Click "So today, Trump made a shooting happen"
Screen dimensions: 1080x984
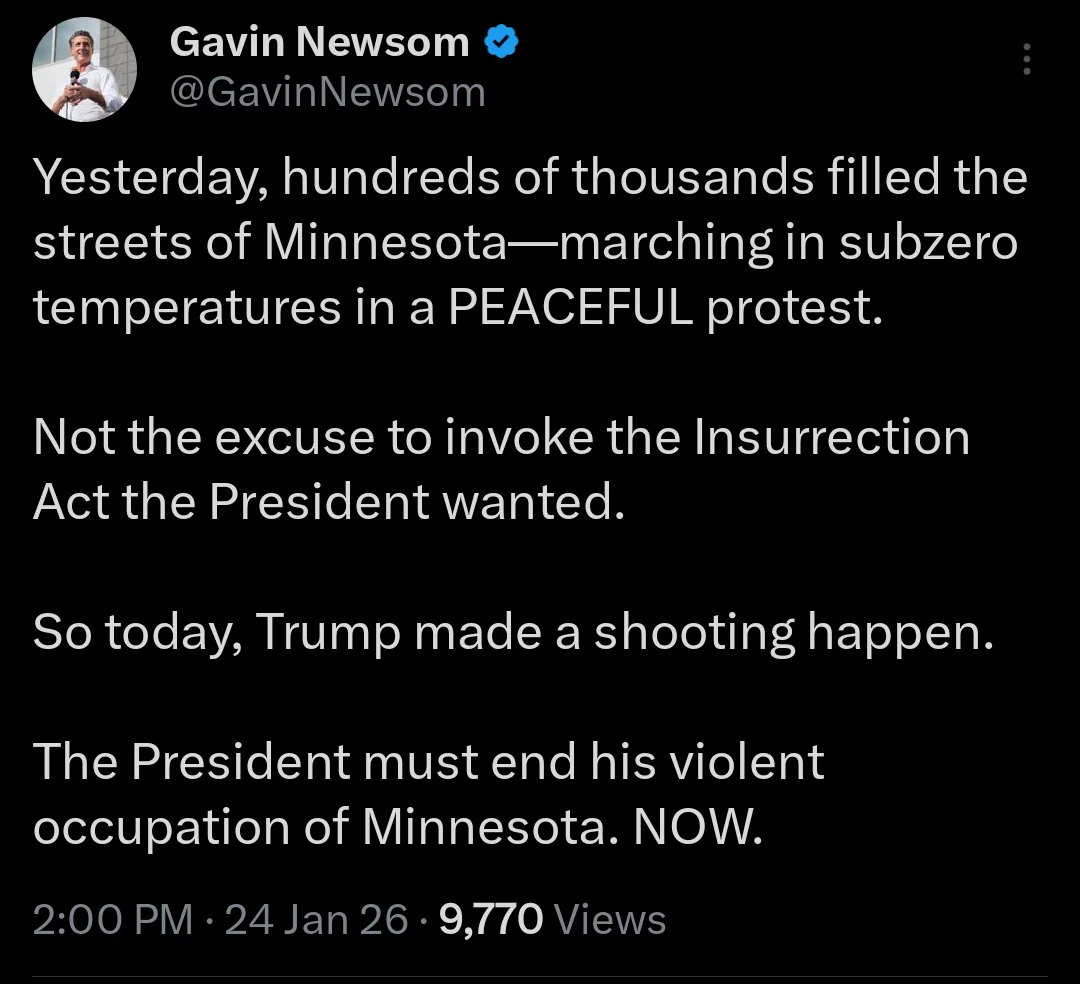[x=514, y=632]
